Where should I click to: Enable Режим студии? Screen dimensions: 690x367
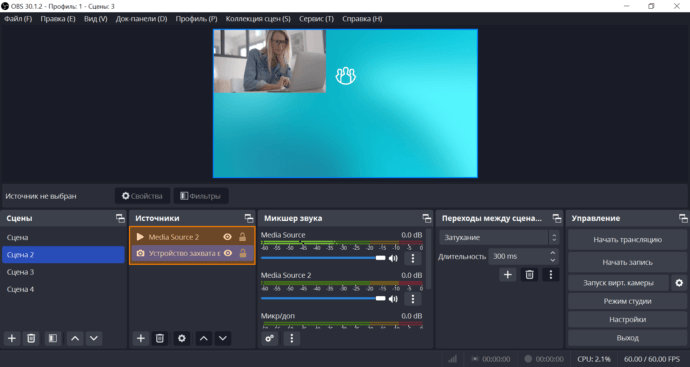[628, 301]
